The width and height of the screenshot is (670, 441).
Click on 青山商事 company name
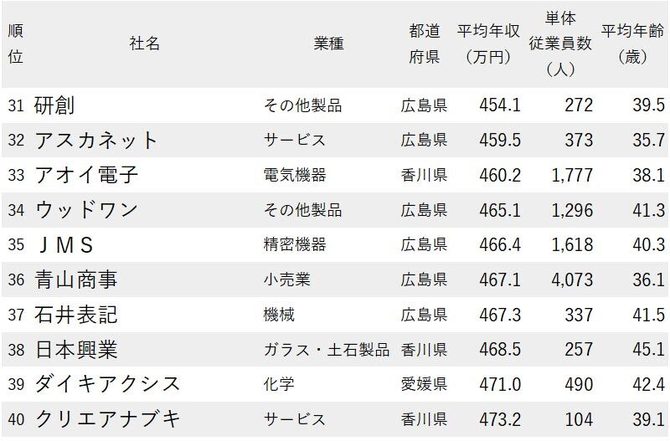[x=76, y=280]
